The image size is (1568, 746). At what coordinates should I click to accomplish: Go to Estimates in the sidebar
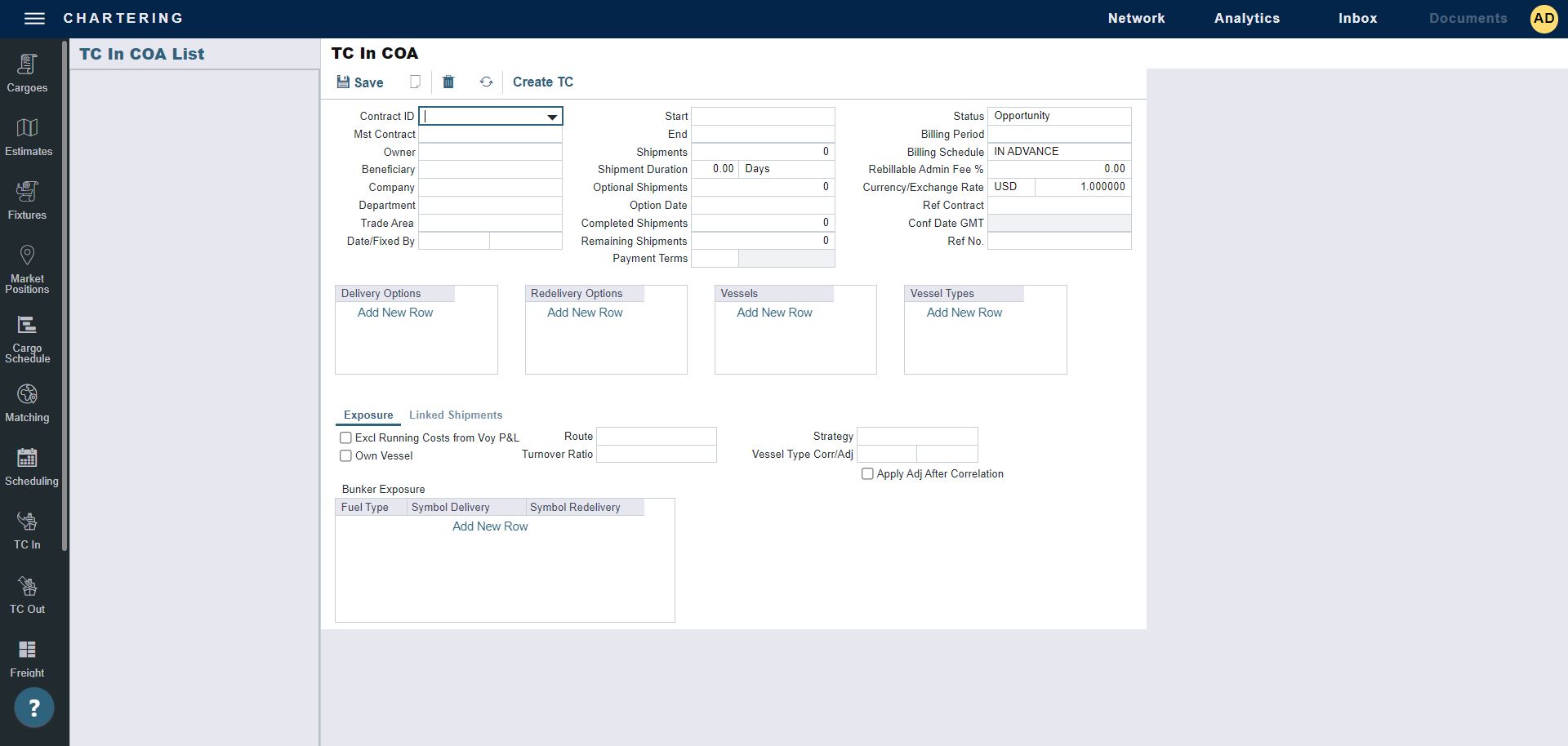(x=28, y=136)
